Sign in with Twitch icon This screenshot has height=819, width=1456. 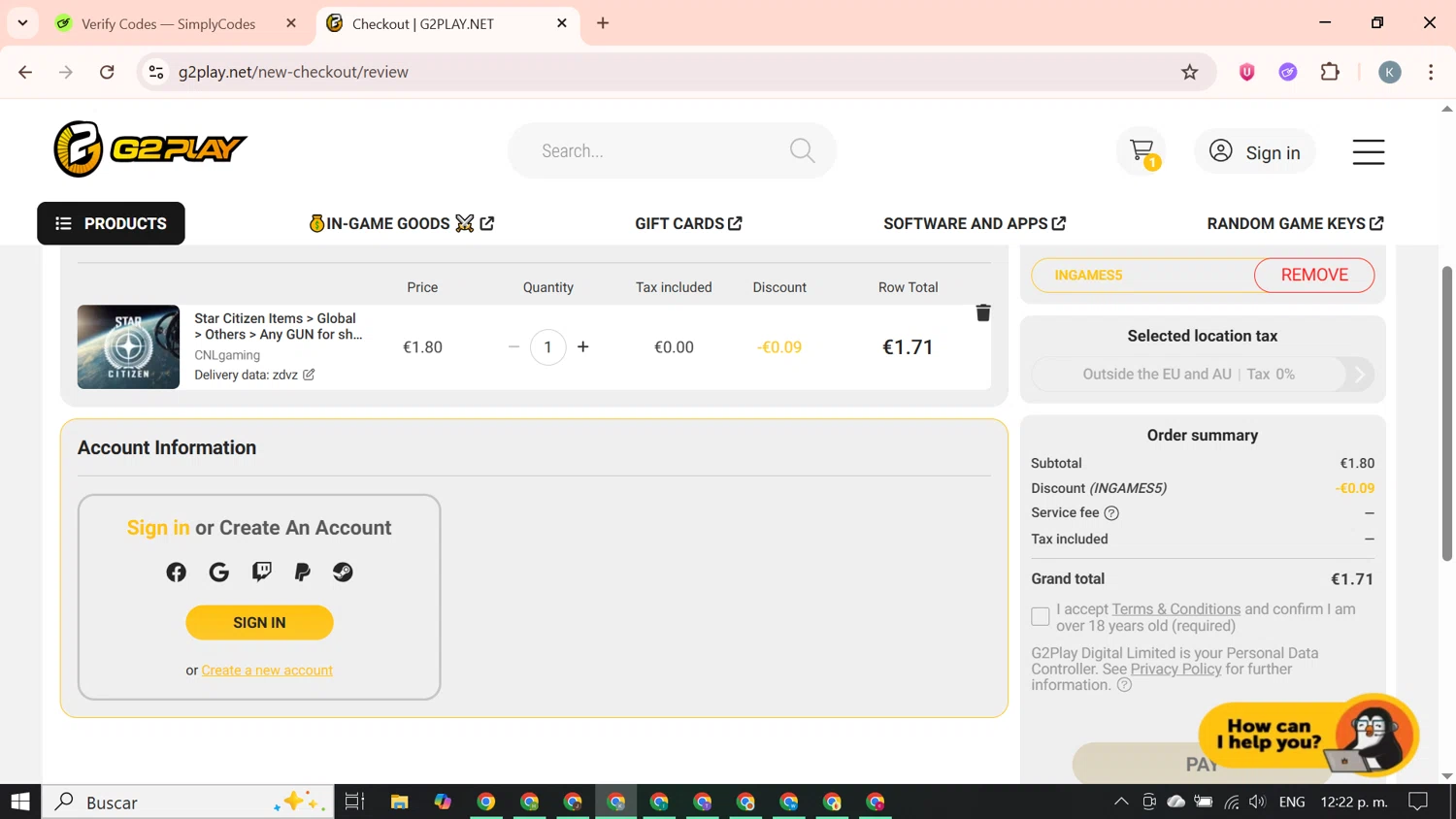[x=262, y=572]
